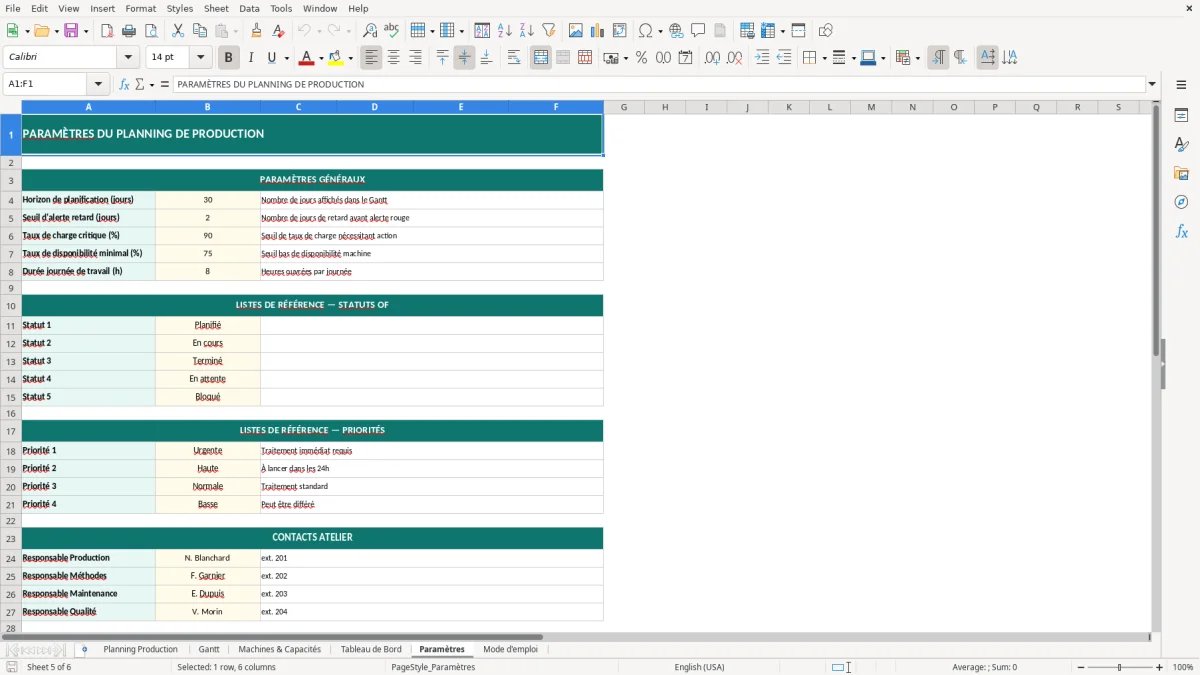Open the Format menu
Viewport: 1200px width, 675px height.
140,8
